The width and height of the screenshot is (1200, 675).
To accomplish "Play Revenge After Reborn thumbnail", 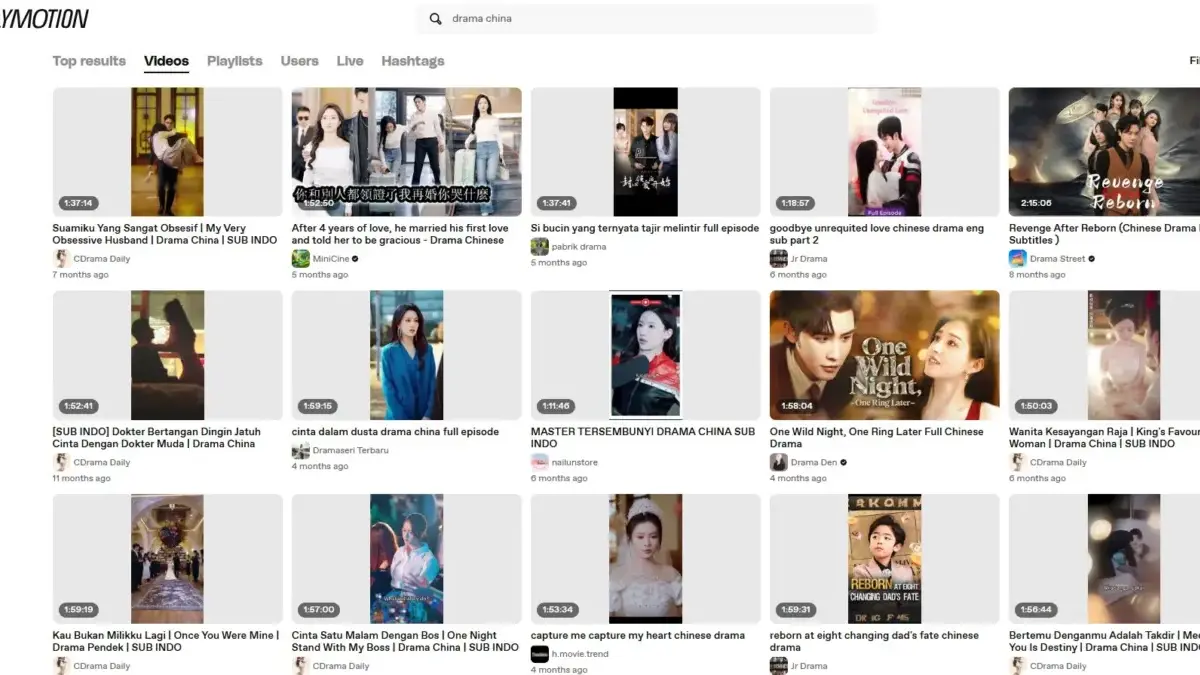I will tap(1104, 152).
